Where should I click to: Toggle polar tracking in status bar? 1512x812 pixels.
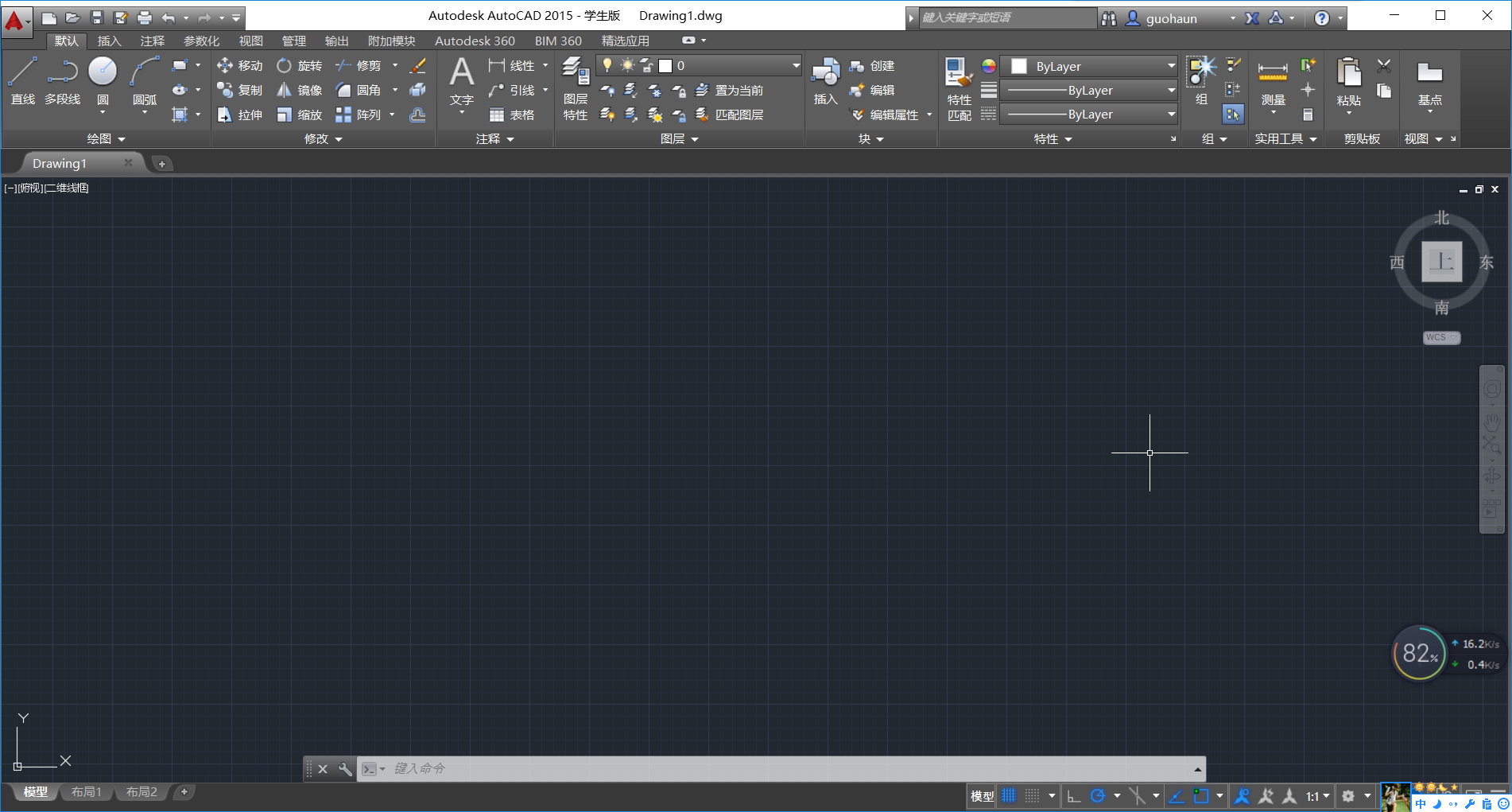point(1098,795)
